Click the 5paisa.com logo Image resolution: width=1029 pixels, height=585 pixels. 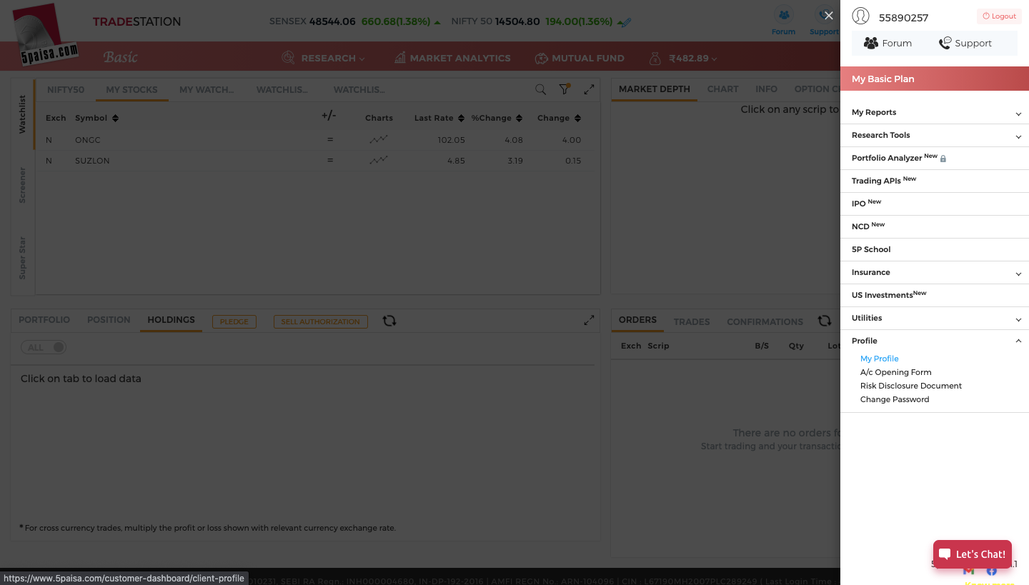point(46,34)
